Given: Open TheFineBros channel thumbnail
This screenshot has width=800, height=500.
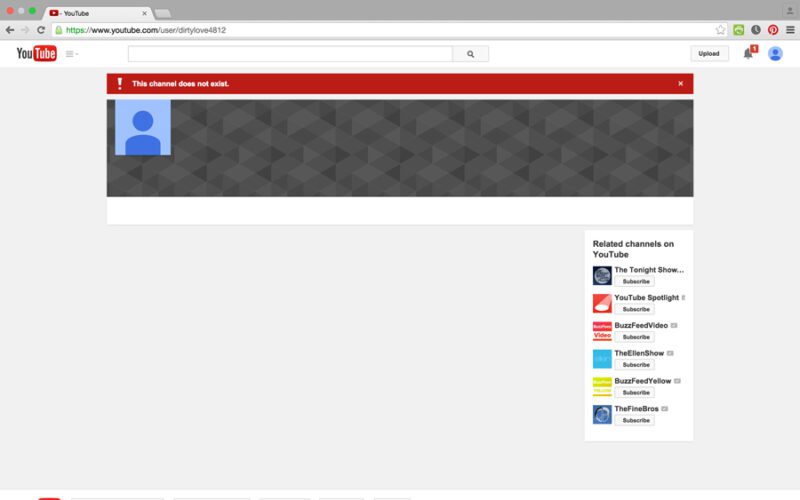Looking at the screenshot, I should tap(602, 414).
